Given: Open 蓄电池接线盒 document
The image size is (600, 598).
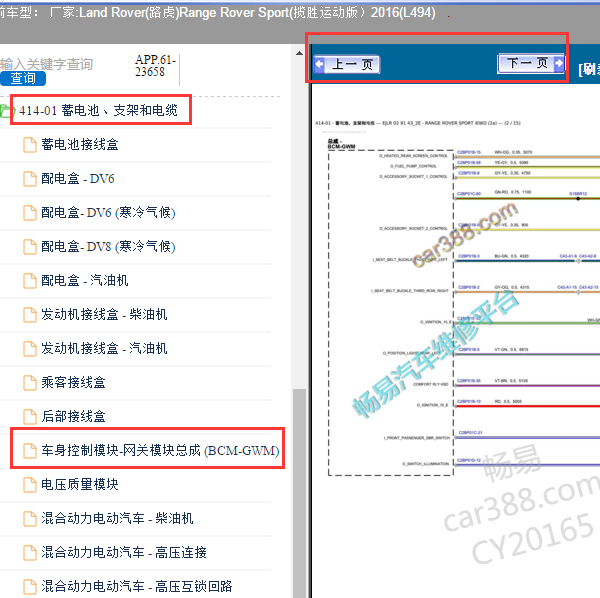Looking at the screenshot, I should click(x=80, y=145).
